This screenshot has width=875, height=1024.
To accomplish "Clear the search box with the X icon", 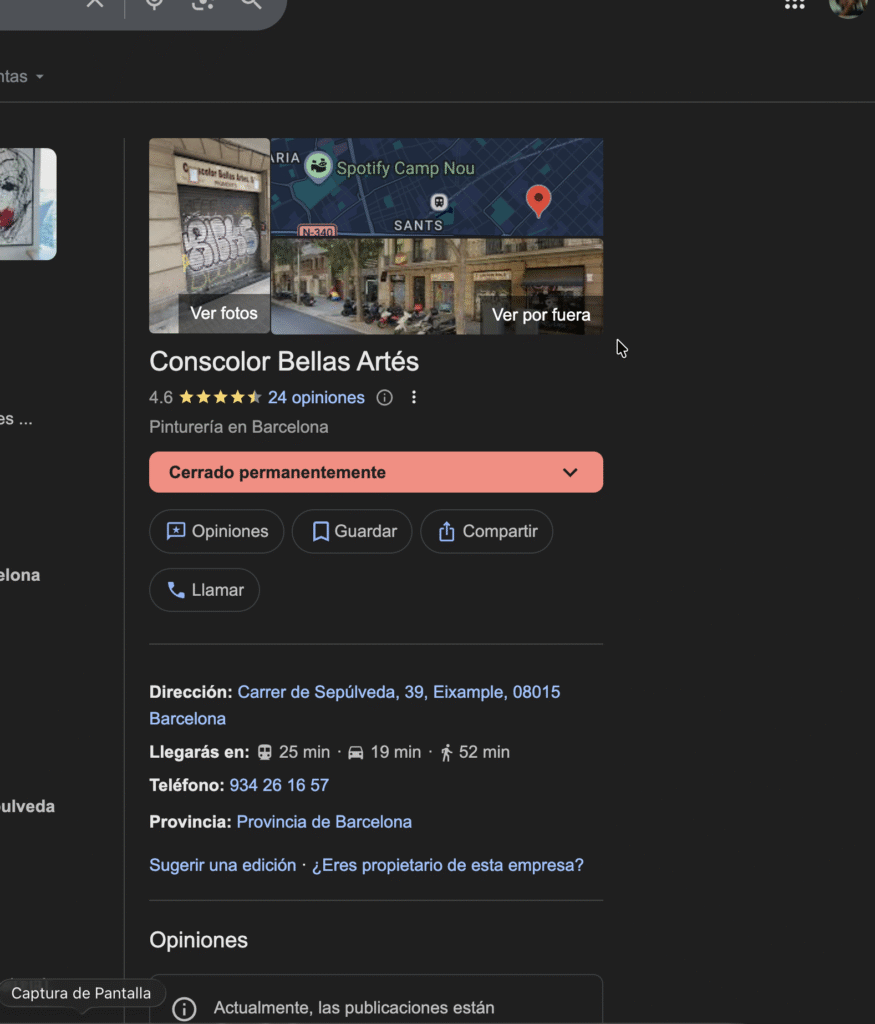I will click(94, 3).
